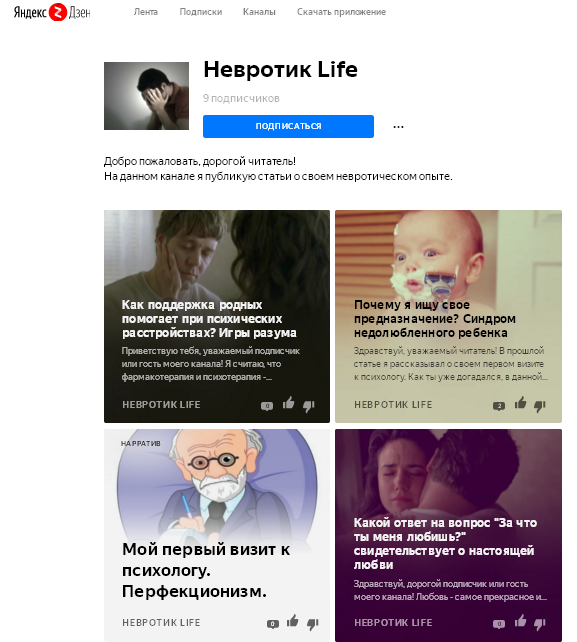
Task: Open the 'Мой первый визит к психологу' article
Action: (206, 570)
